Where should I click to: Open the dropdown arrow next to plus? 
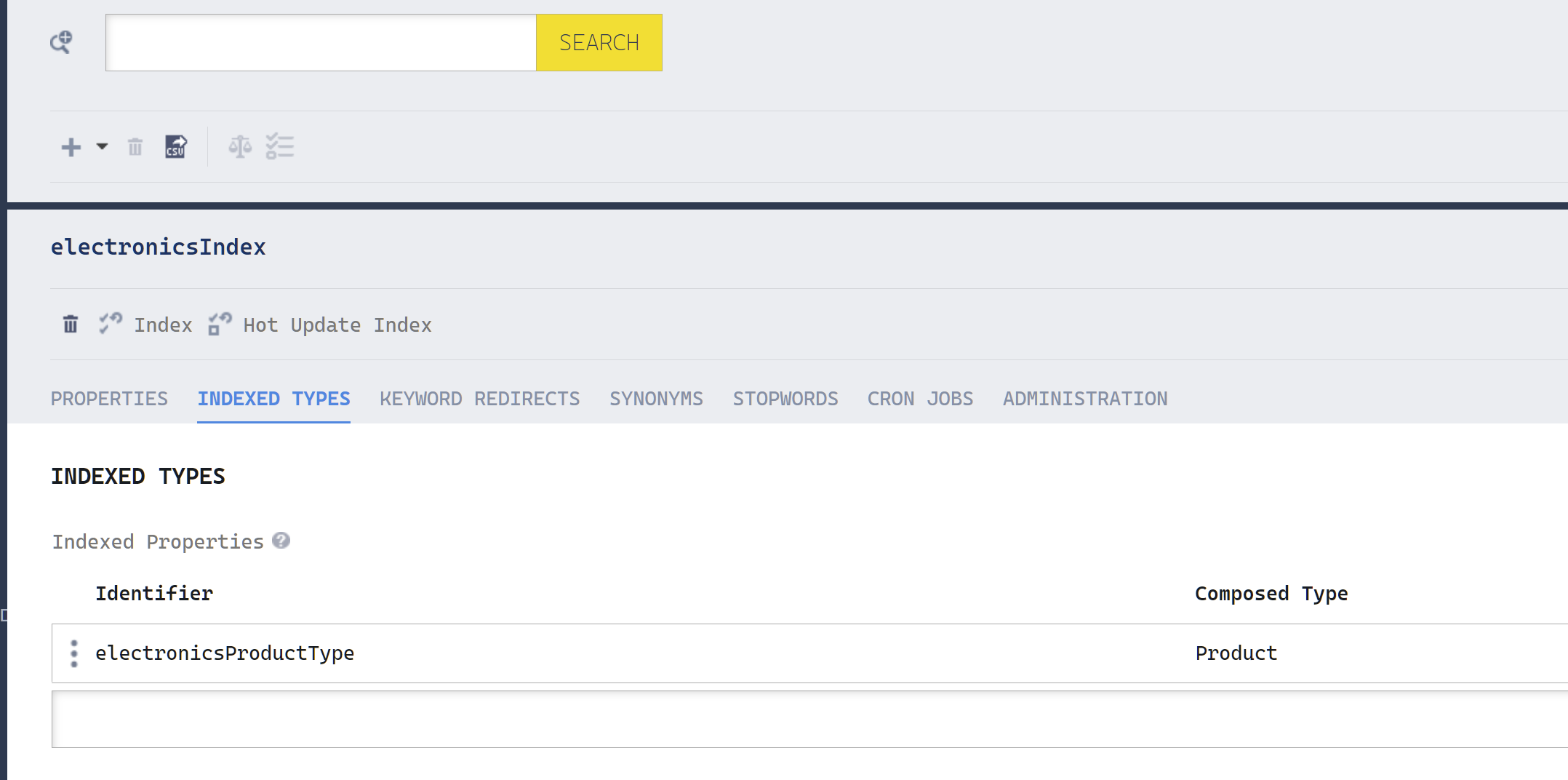pos(102,147)
